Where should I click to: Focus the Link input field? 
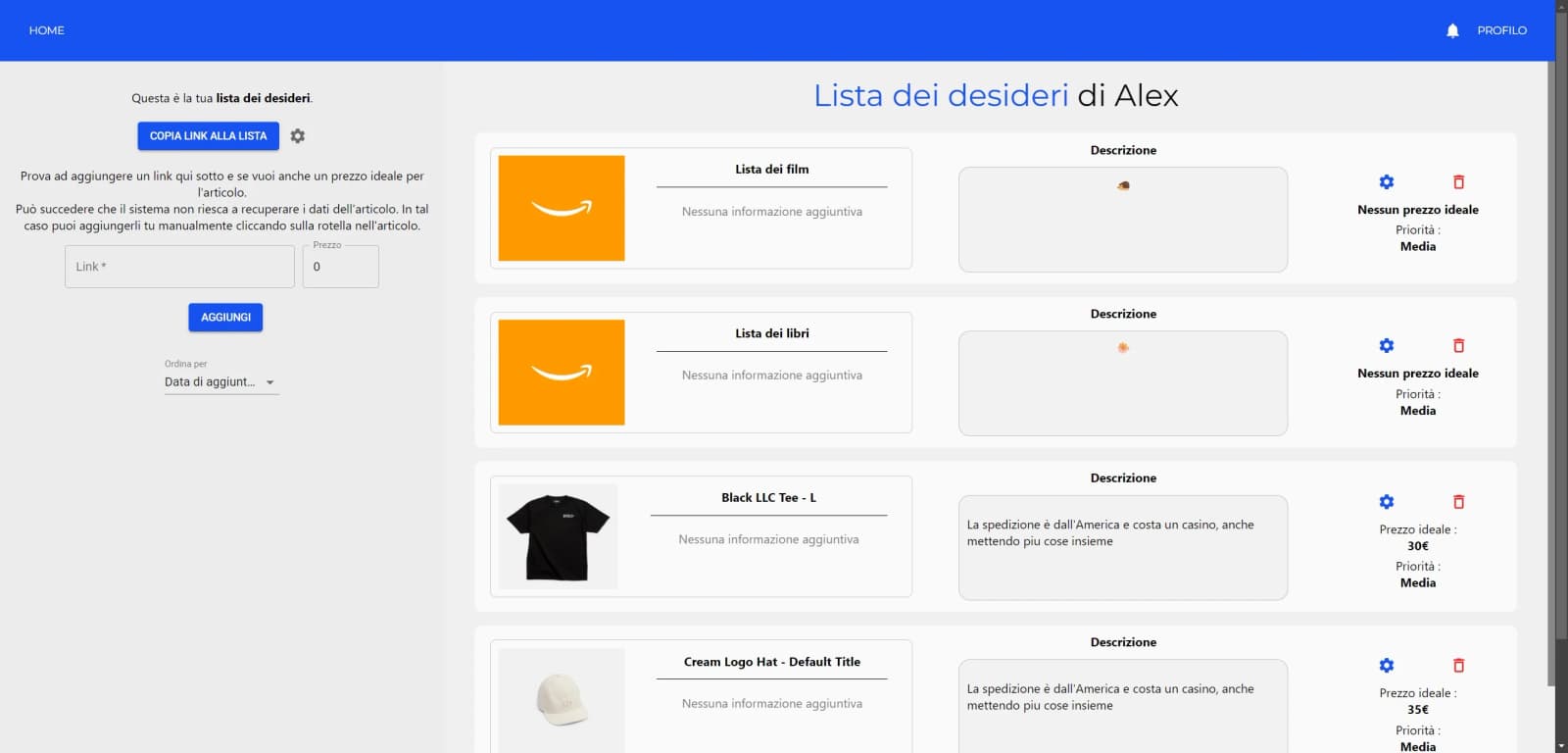click(x=179, y=267)
